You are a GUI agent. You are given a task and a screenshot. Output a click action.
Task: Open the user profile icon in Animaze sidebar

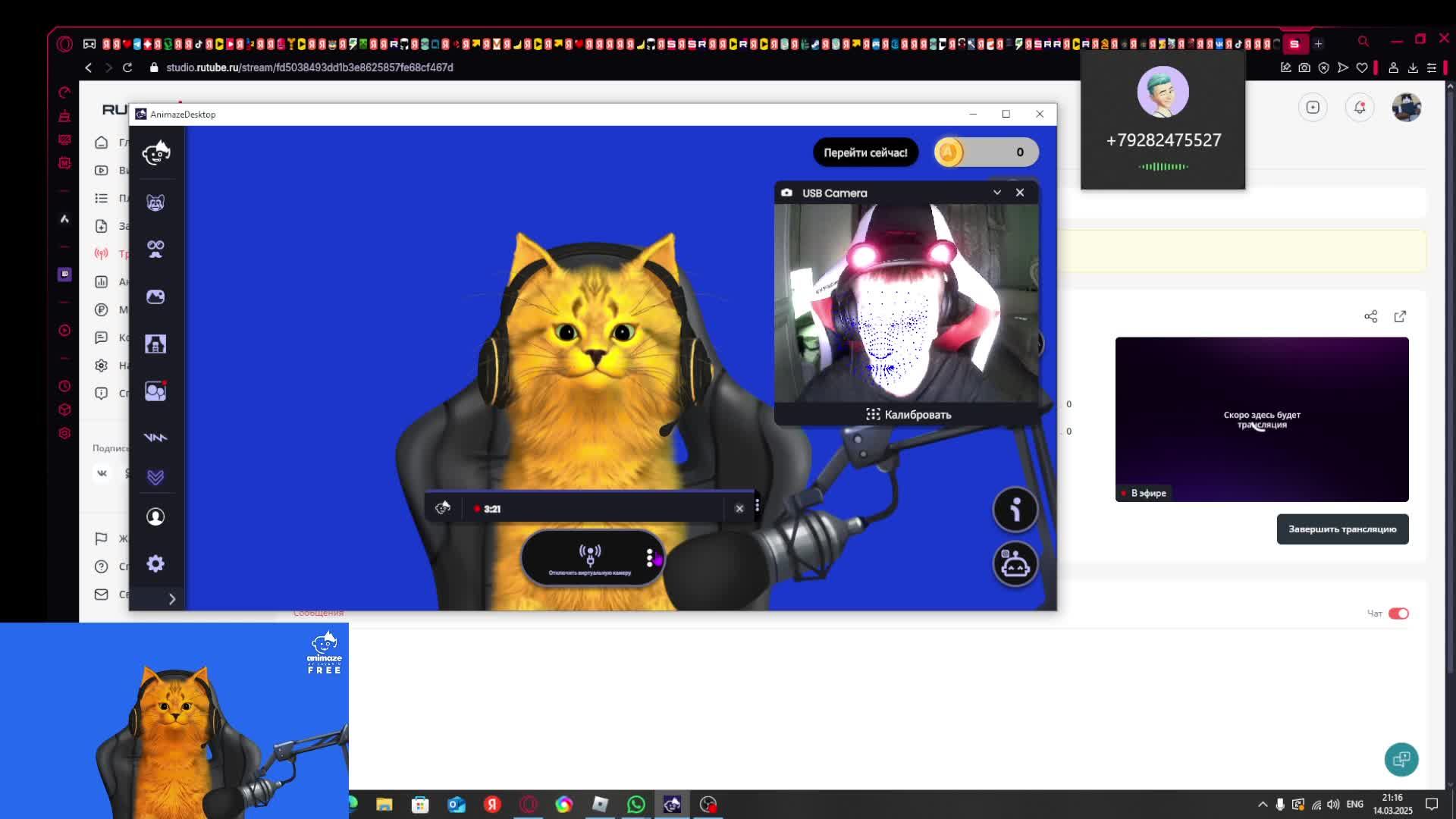pyautogui.click(x=155, y=516)
